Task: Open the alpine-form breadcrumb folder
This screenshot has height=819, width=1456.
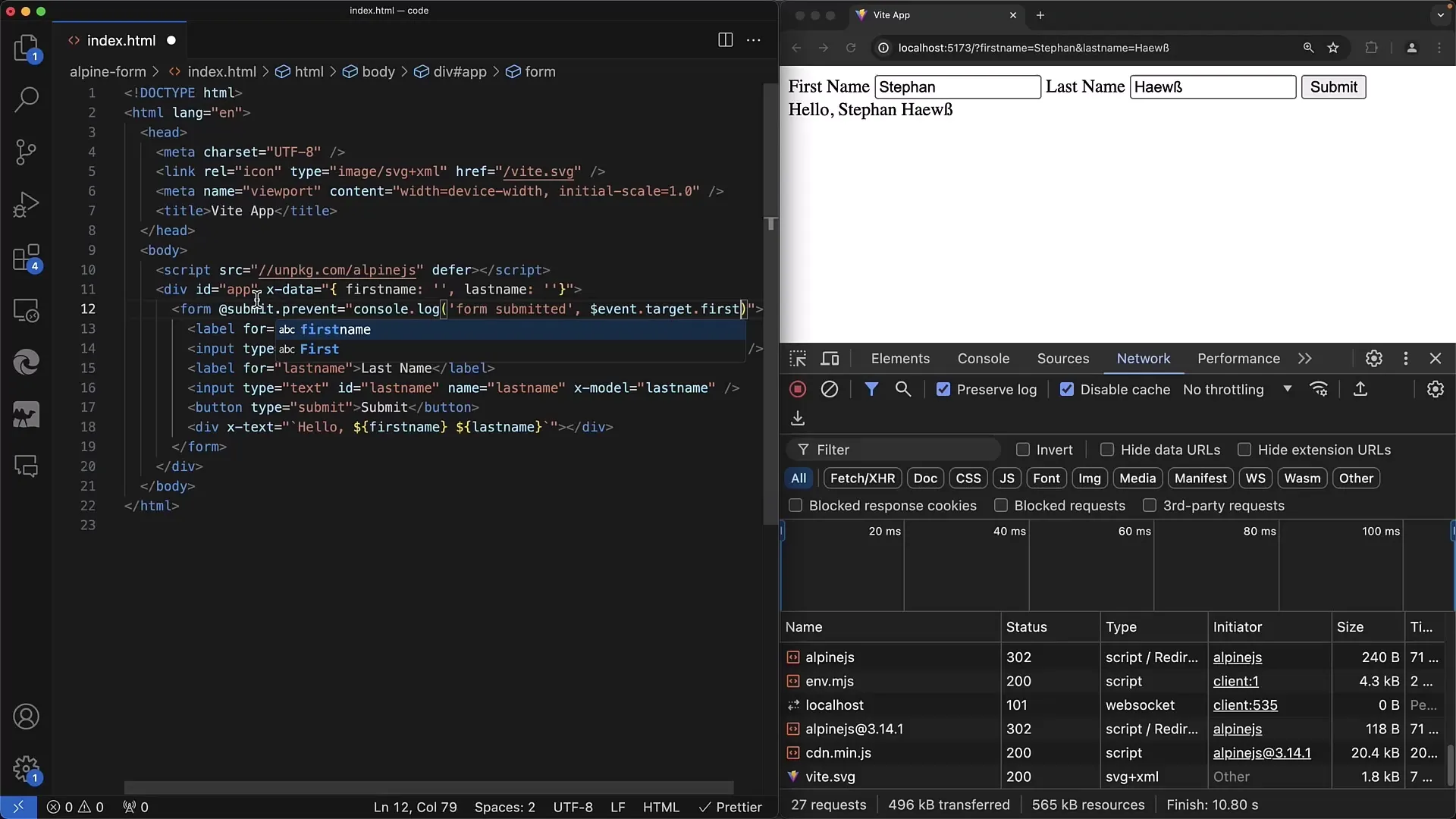Action: click(x=108, y=71)
